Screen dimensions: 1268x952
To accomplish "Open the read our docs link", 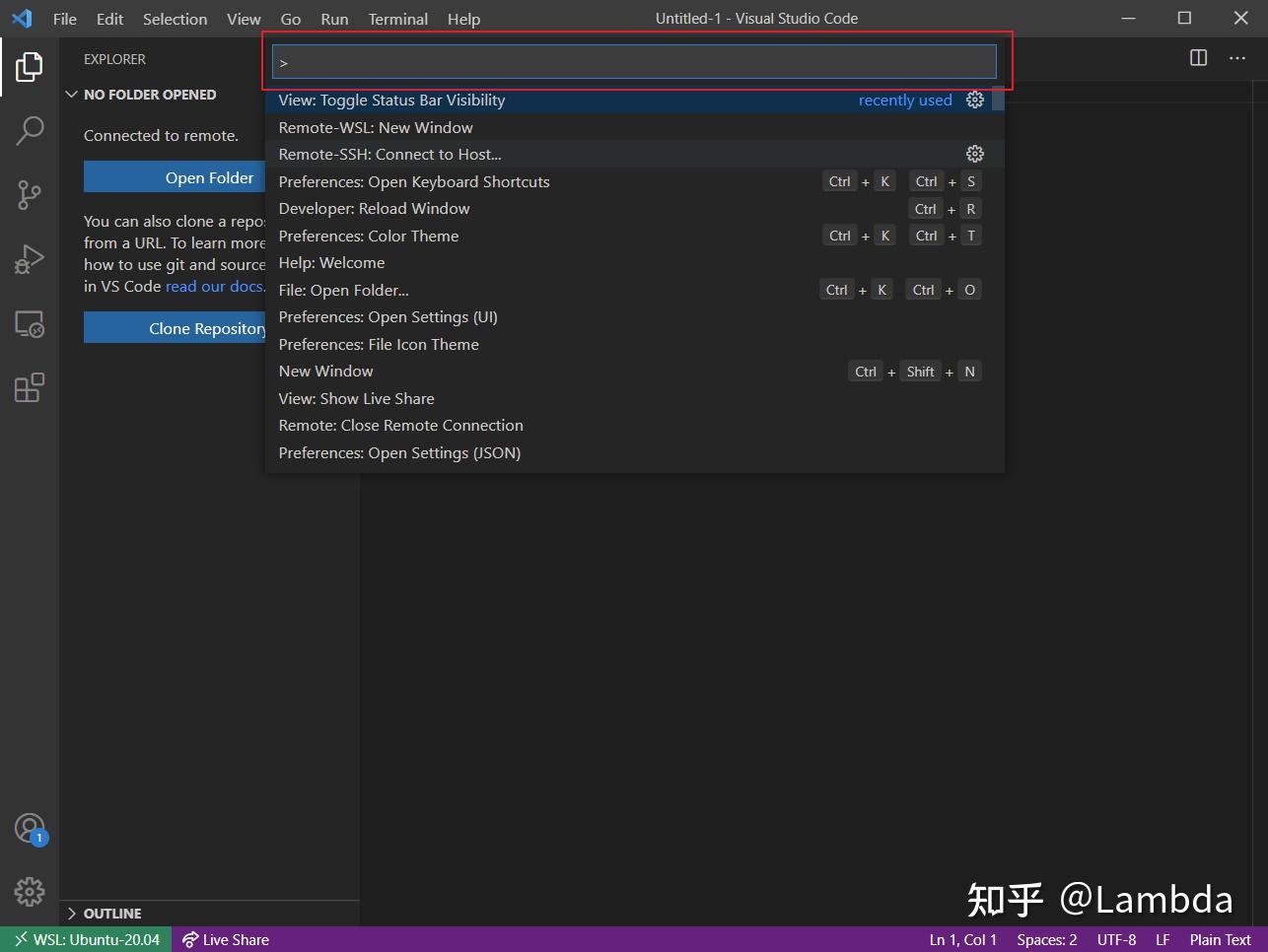I will coord(215,286).
